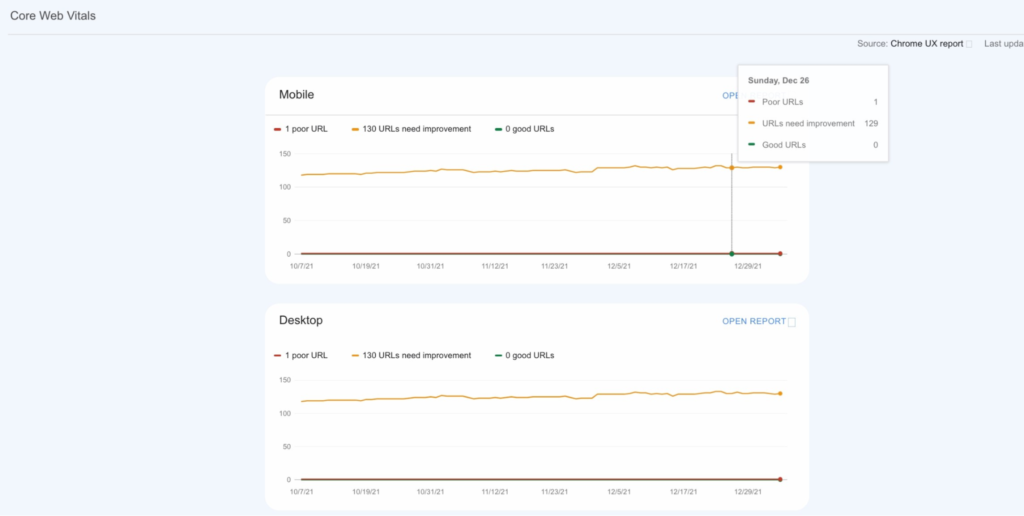Open the Desktop report via OPEN REPORT
1024x516 pixels.
click(x=754, y=321)
